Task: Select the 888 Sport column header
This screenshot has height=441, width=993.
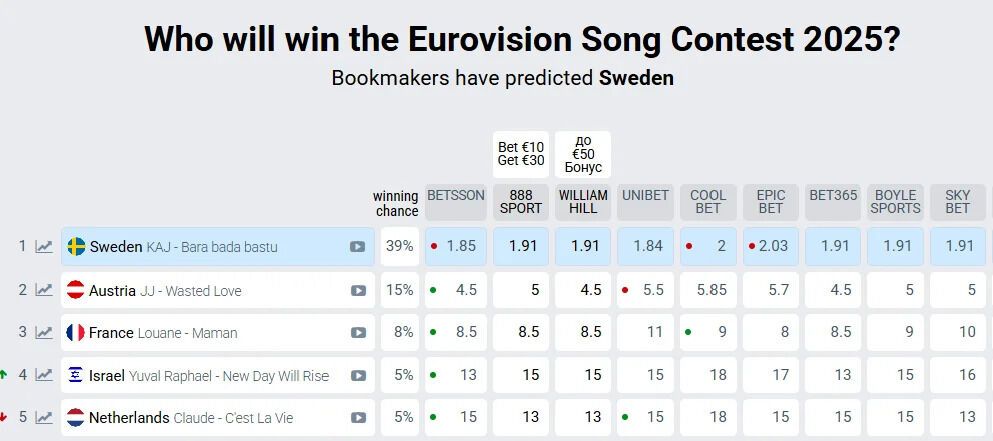Action: 520,202
